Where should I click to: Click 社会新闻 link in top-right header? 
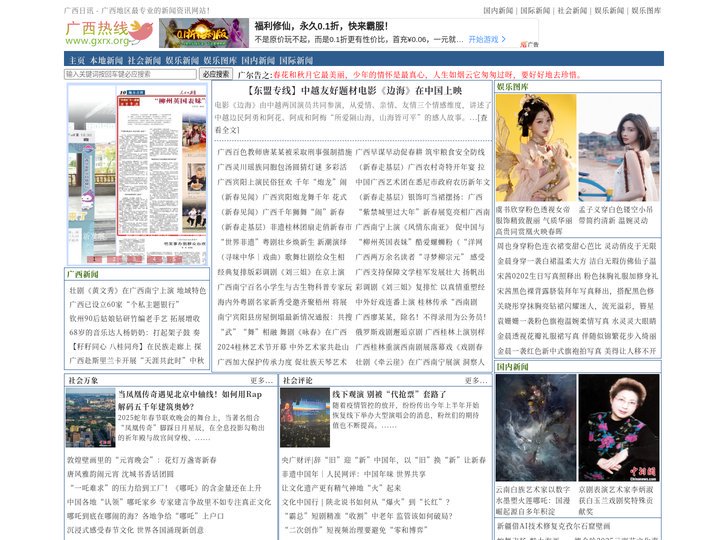click(573, 11)
